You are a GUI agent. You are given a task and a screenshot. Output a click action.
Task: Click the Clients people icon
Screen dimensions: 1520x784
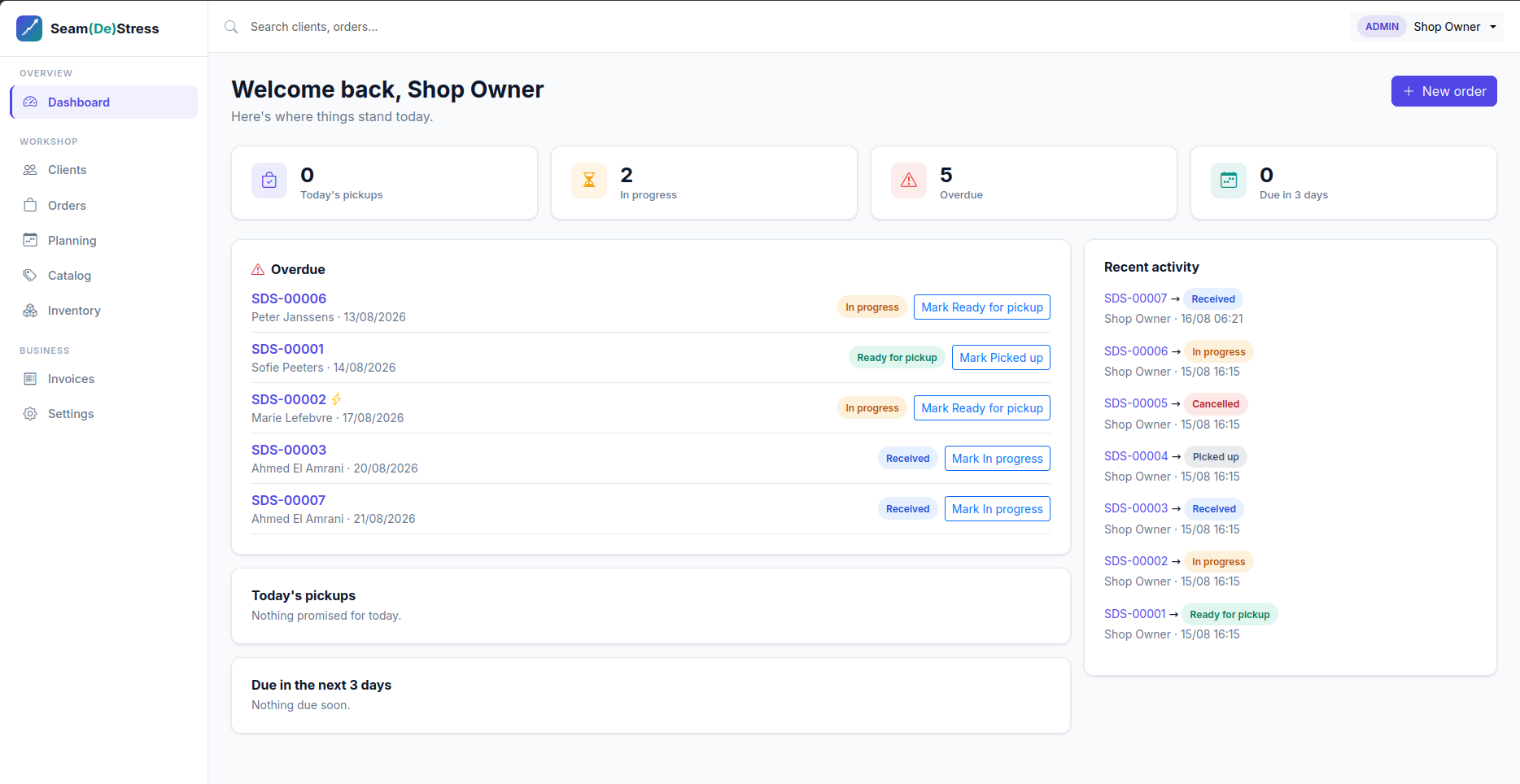[30, 170]
